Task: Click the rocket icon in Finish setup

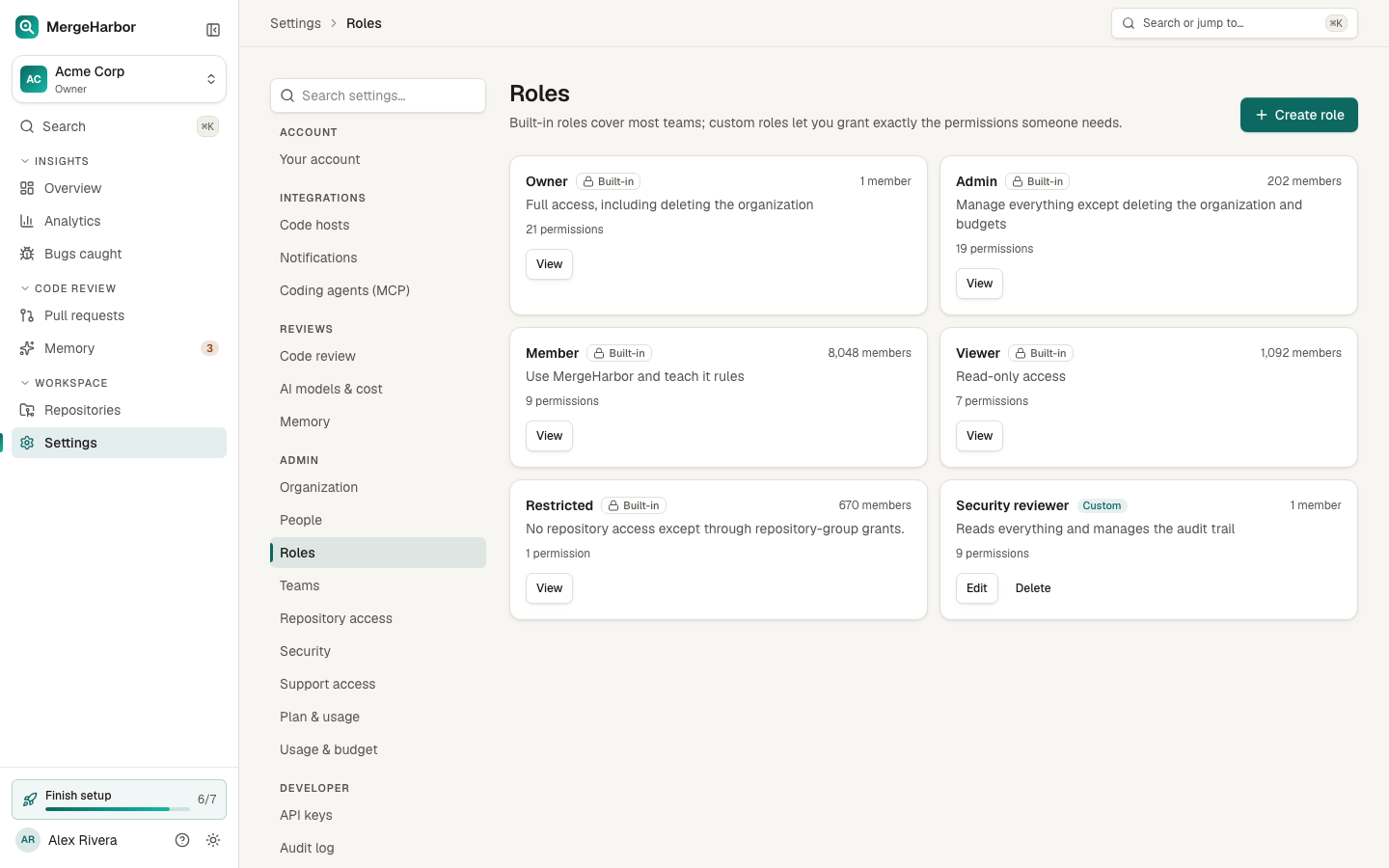Action: click(30, 800)
